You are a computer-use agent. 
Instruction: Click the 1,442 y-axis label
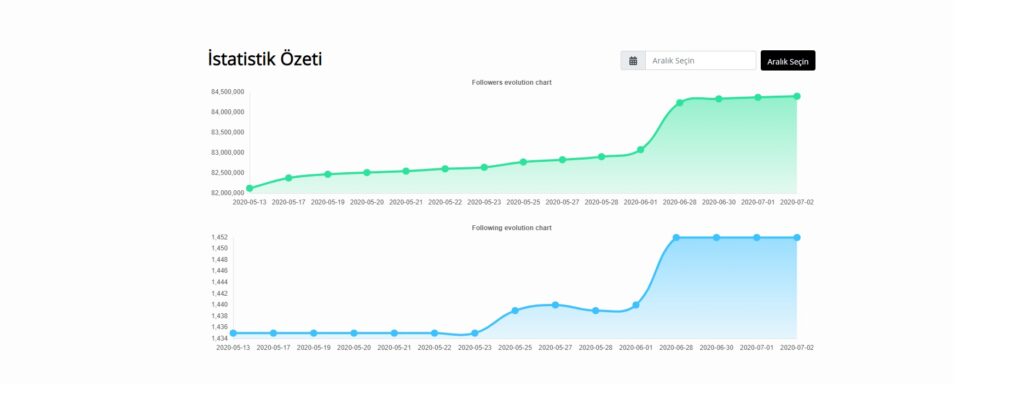click(x=219, y=293)
